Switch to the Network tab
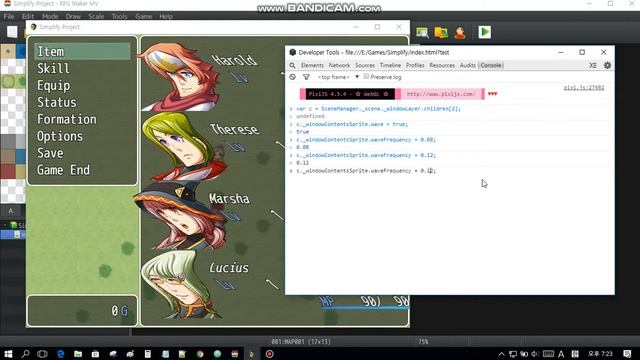Viewport: 640px width, 360px height. click(339, 65)
